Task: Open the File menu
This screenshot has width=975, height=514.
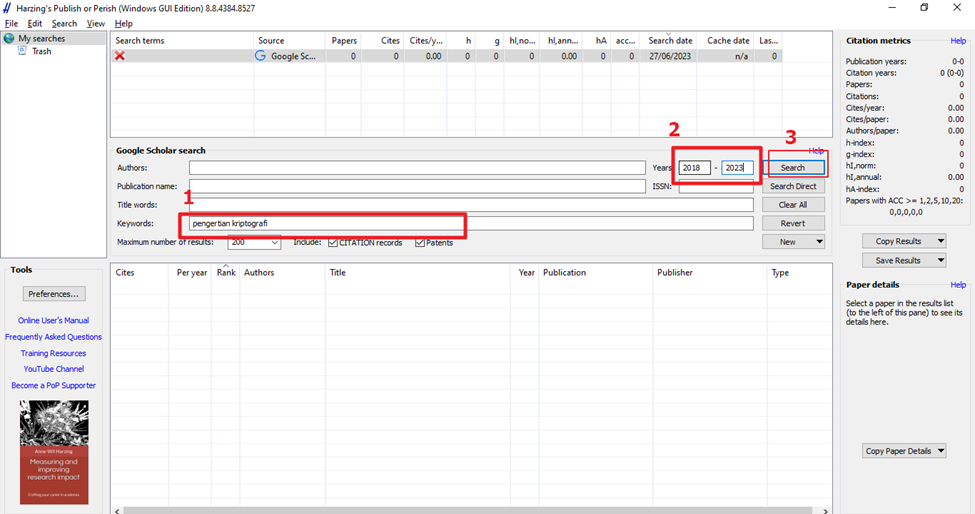Action: pyautogui.click(x=11, y=24)
